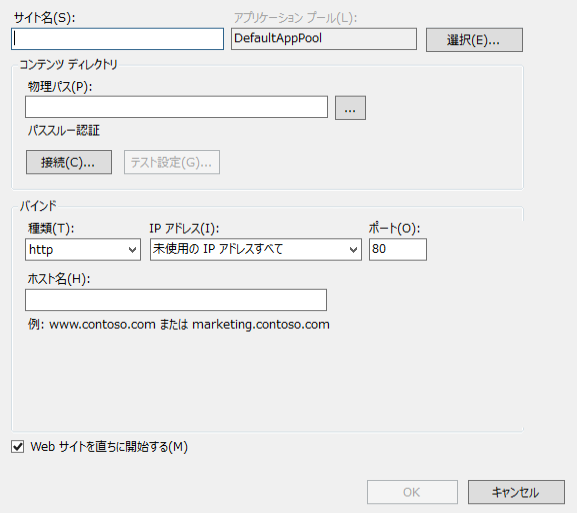Focus the ホスト名 text box
577x513 pixels.
point(176,300)
